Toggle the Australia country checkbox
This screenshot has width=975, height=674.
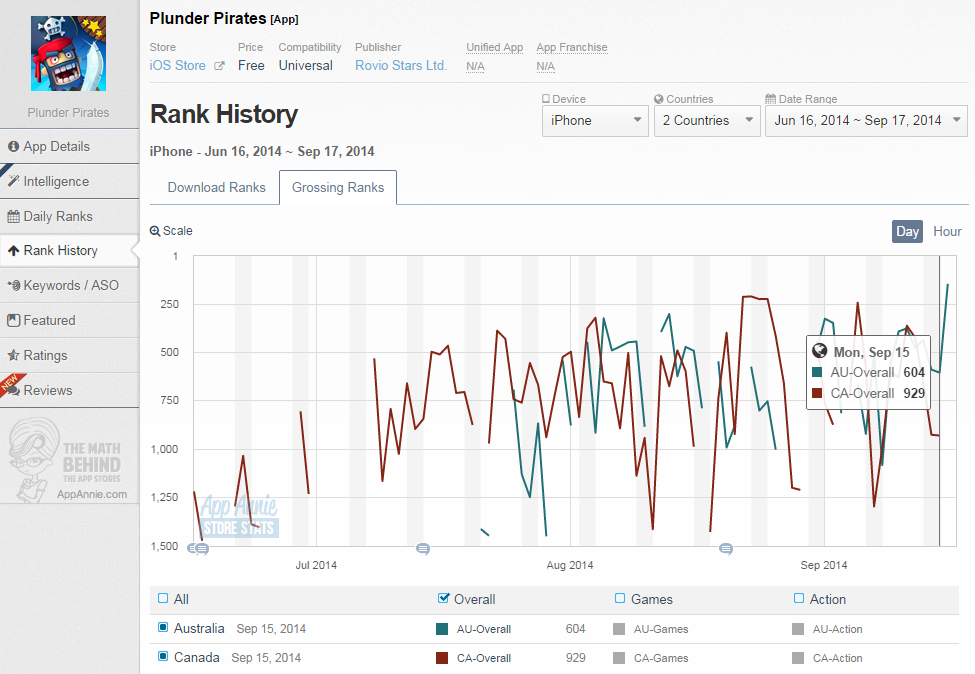click(x=163, y=627)
